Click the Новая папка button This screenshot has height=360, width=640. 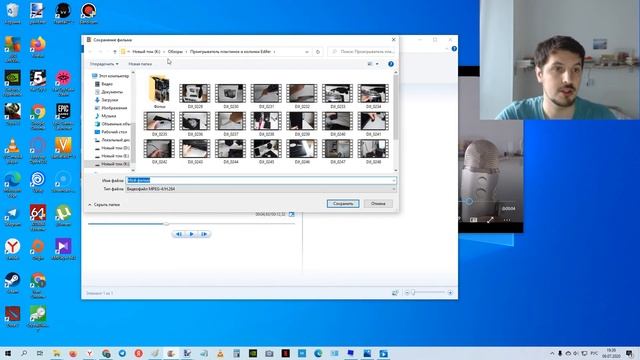click(x=140, y=64)
